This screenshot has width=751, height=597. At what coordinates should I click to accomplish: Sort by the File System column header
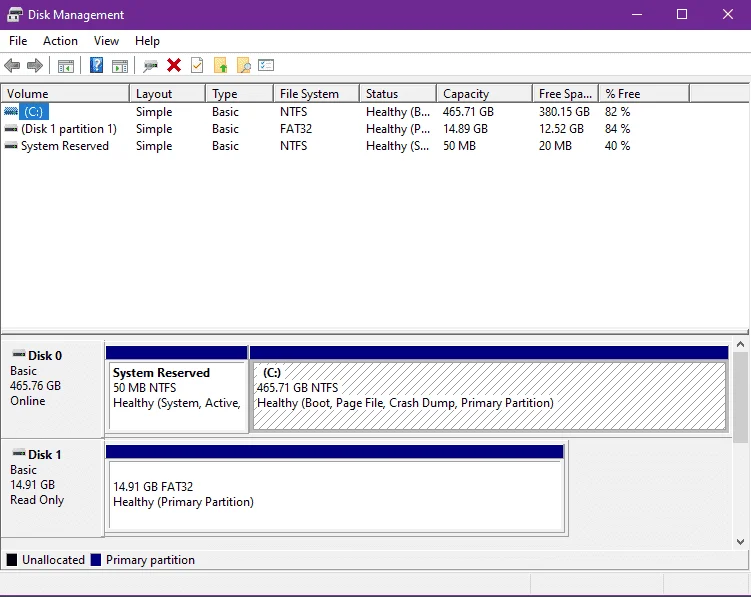(317, 94)
